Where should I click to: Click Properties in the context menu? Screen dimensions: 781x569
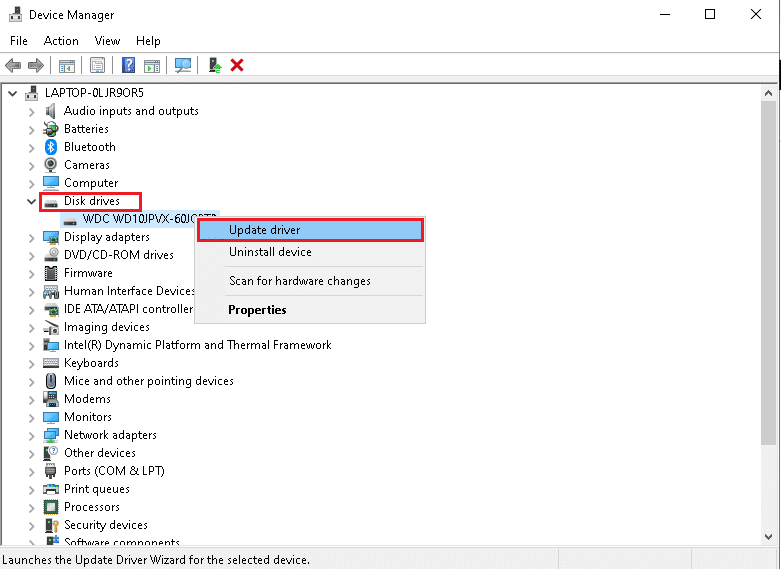(257, 310)
